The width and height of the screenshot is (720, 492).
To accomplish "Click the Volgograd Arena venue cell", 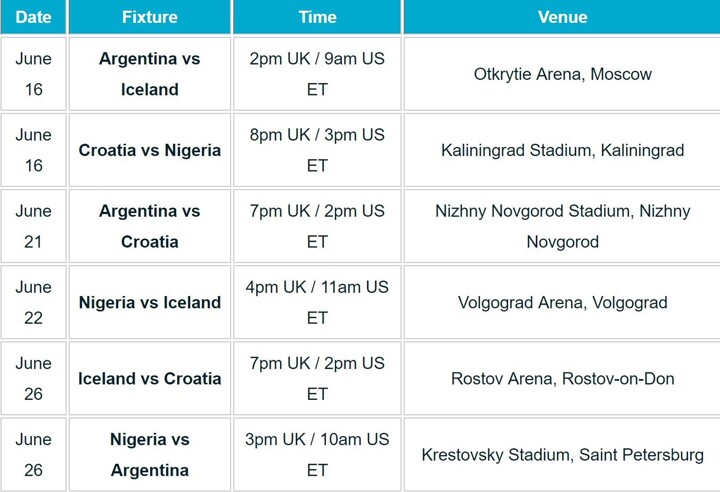I will (562, 302).
